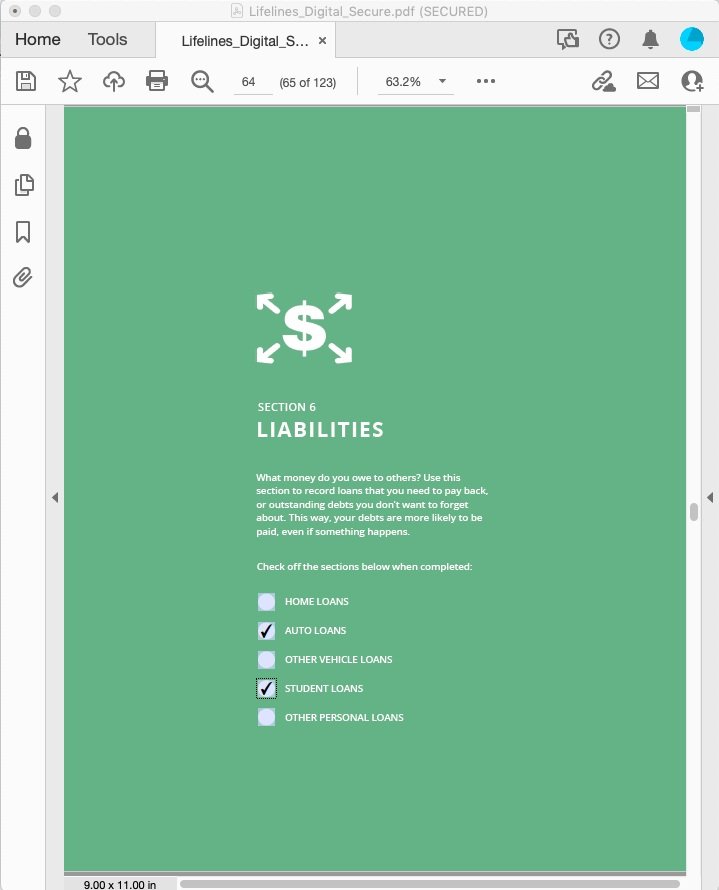This screenshot has width=719, height=890.
Task: Click the SECTION 6 label
Action: click(287, 407)
